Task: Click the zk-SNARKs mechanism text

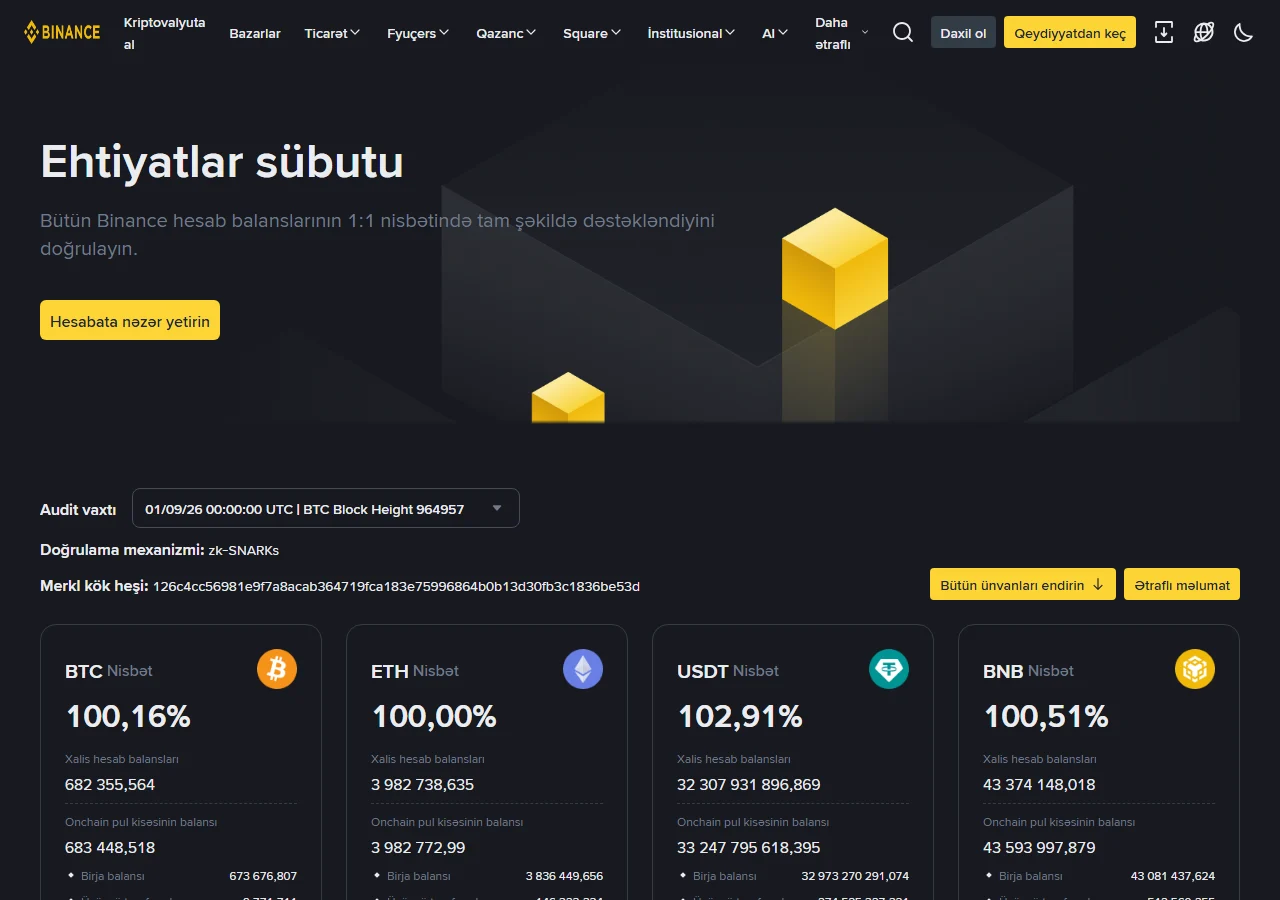Action: (x=244, y=550)
